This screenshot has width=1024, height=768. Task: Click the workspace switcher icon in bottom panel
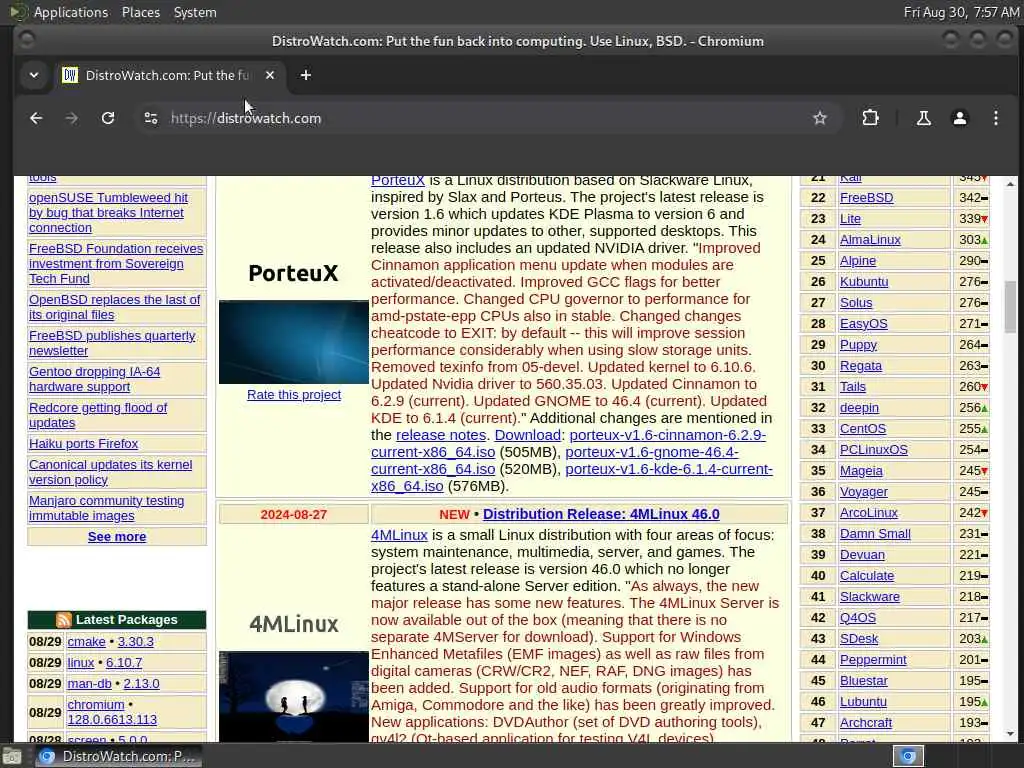908,756
